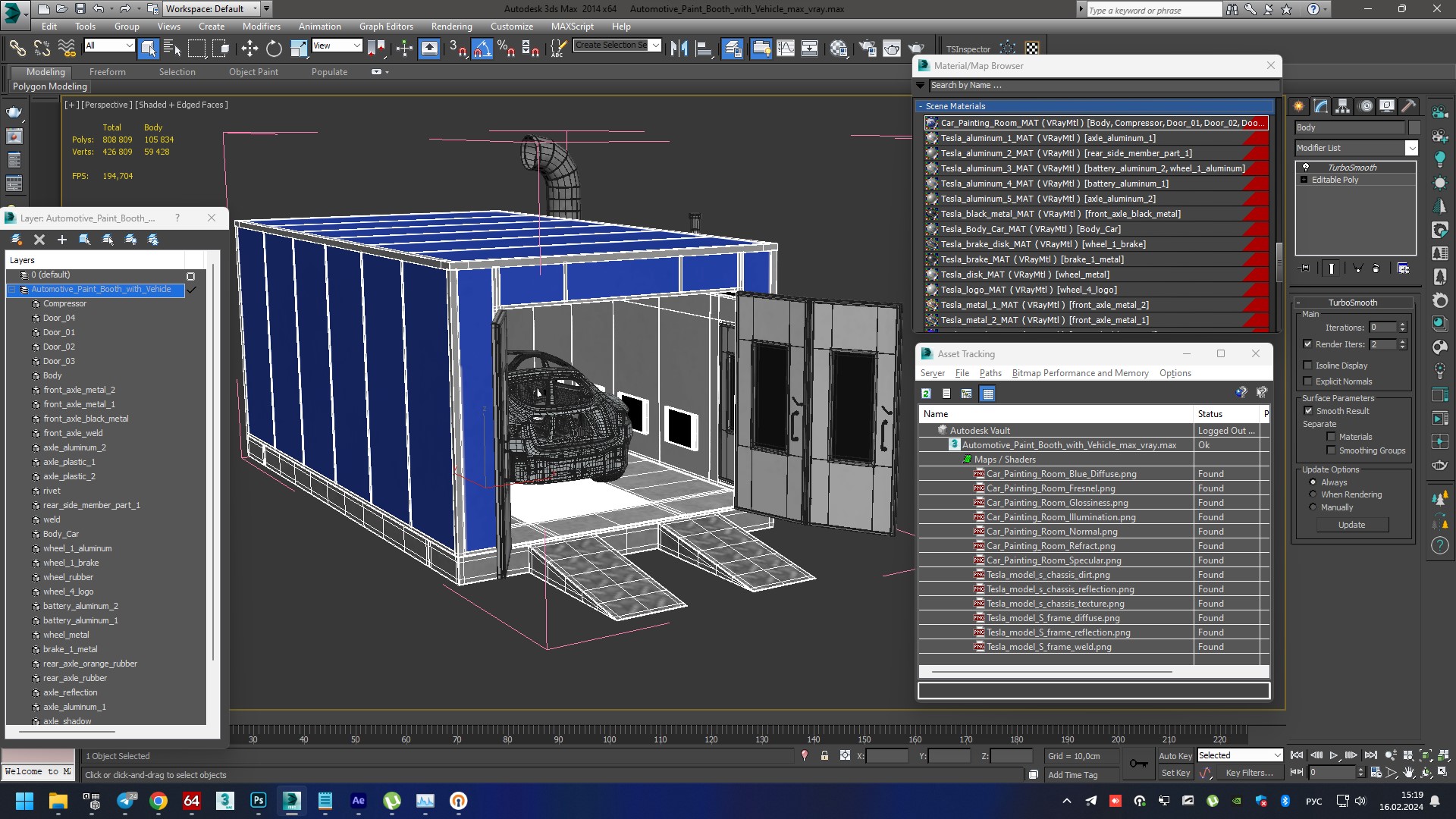Image resolution: width=1456 pixels, height=819 pixels.
Task: Click the Update button in TurboSmooth
Action: coord(1351,525)
